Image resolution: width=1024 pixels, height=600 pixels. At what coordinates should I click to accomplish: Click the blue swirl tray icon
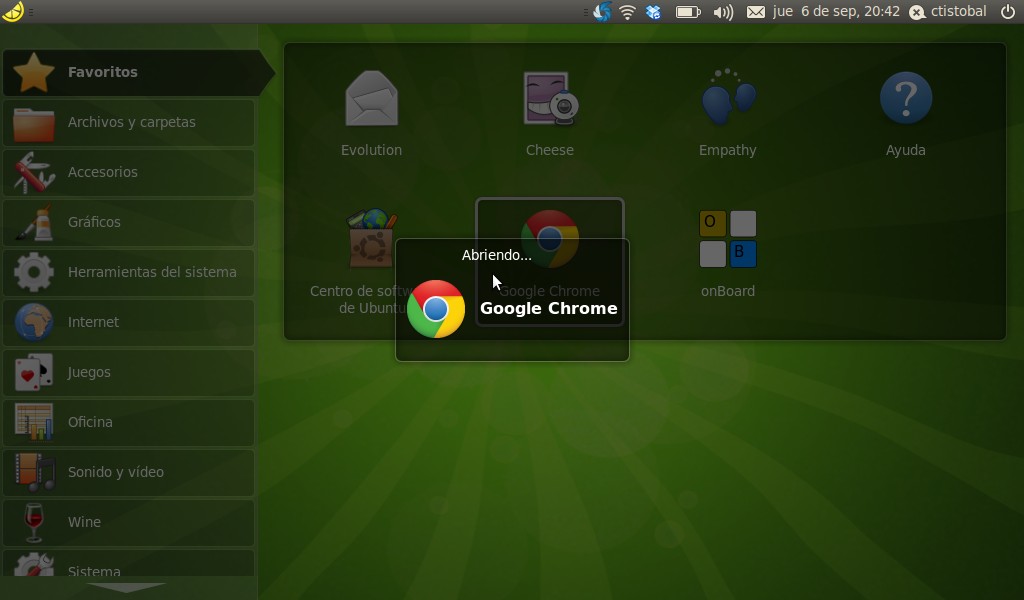click(602, 12)
